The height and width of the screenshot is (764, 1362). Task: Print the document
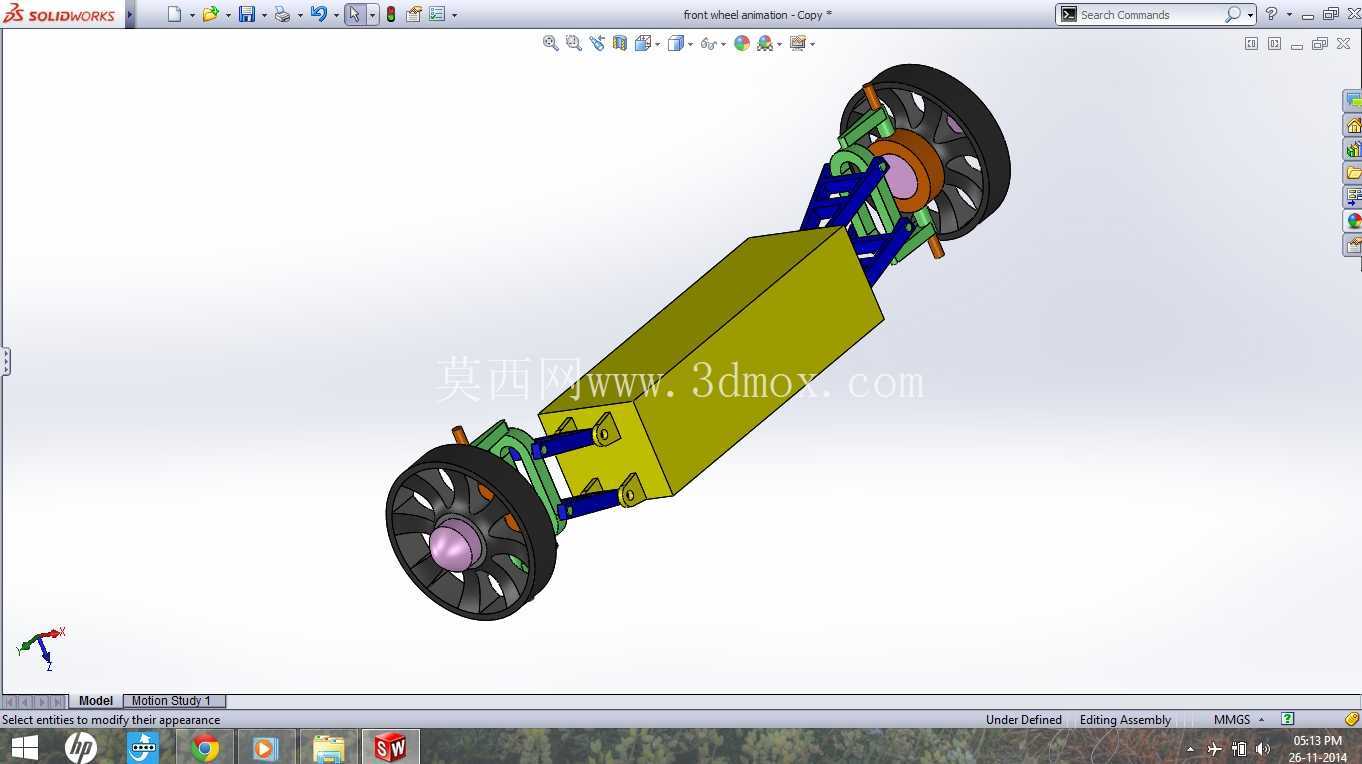pos(282,14)
